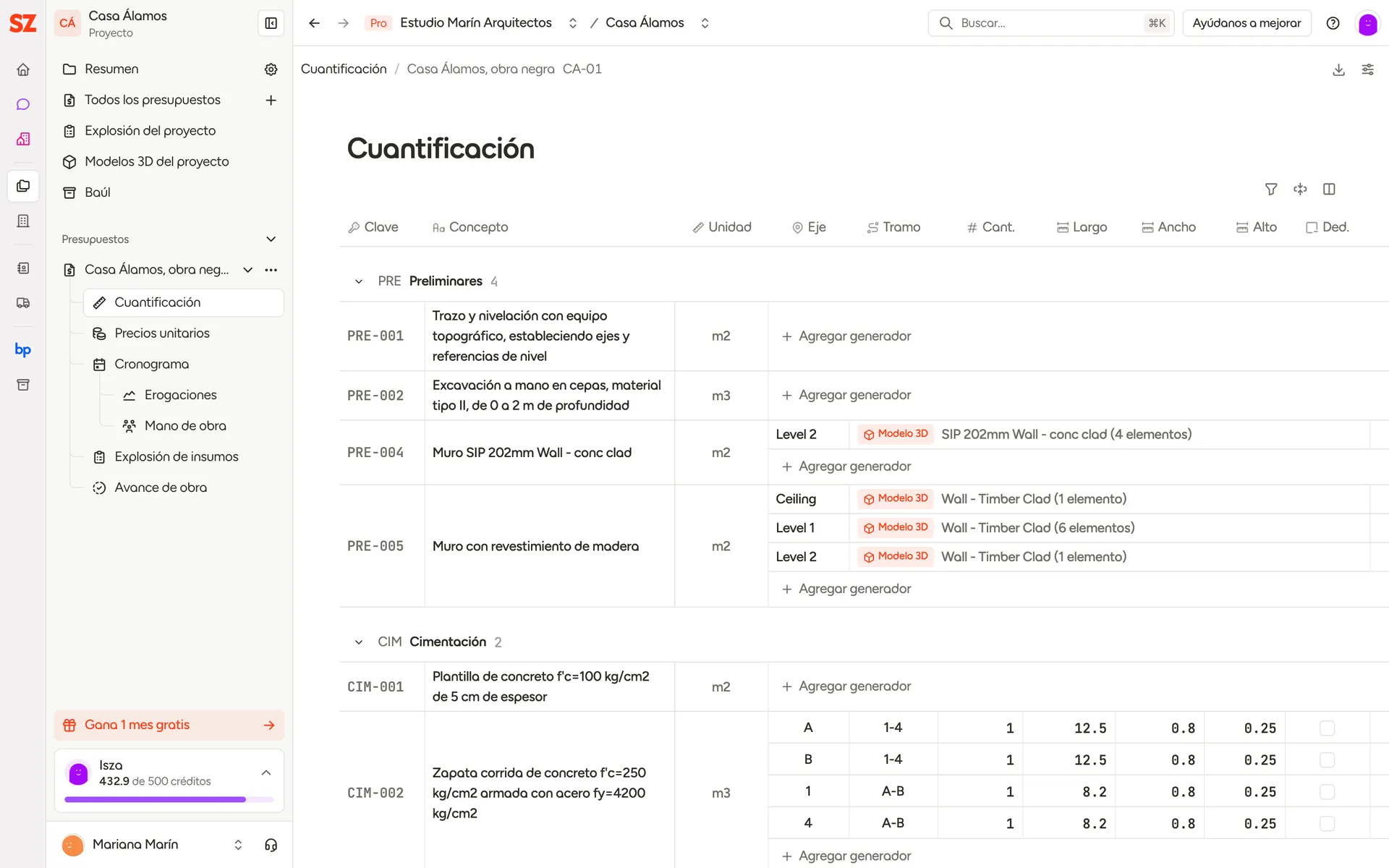Screen dimensions: 1389x868
Task: Toggle column layout icon above table
Action: 1329,189
